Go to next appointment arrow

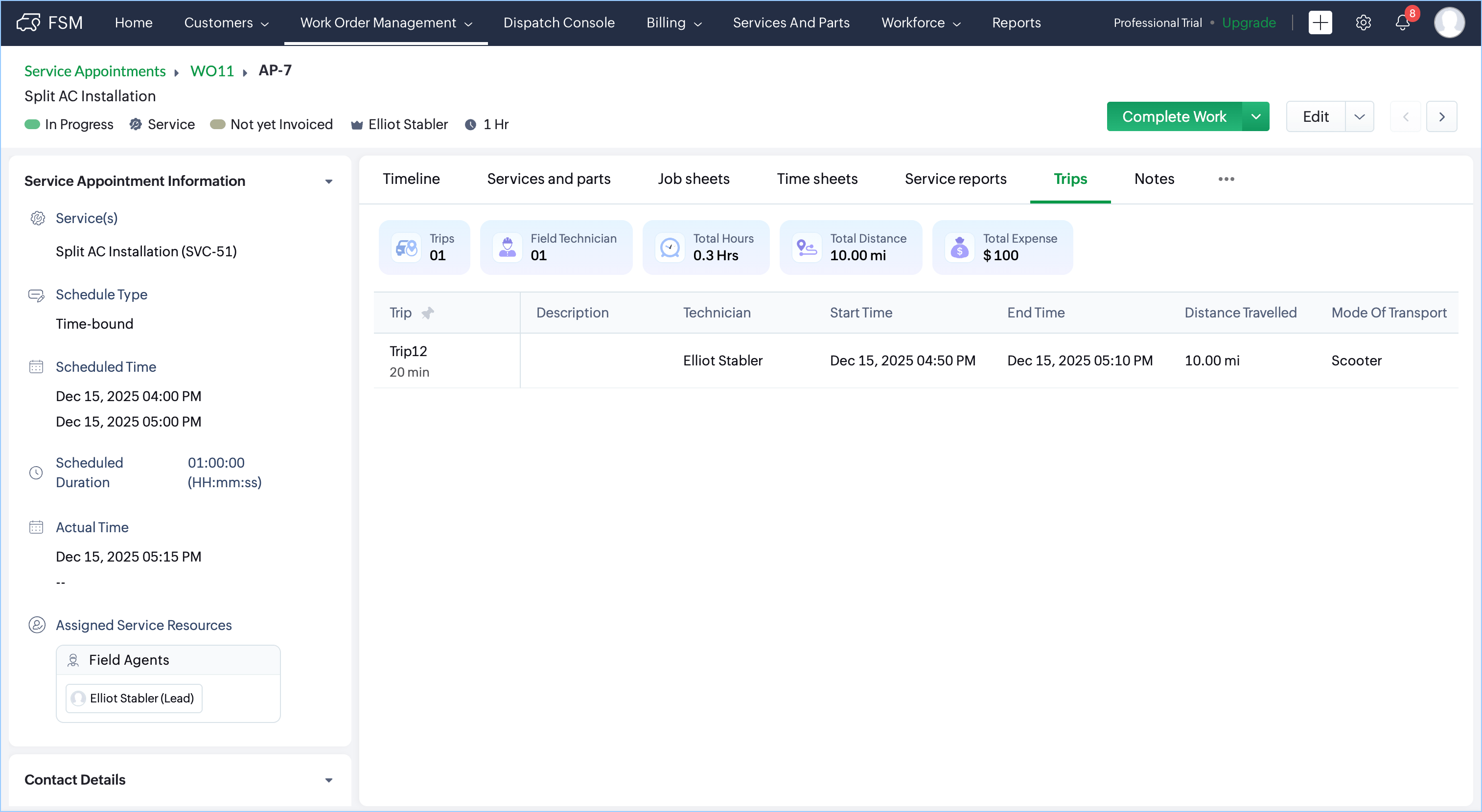point(1441,117)
